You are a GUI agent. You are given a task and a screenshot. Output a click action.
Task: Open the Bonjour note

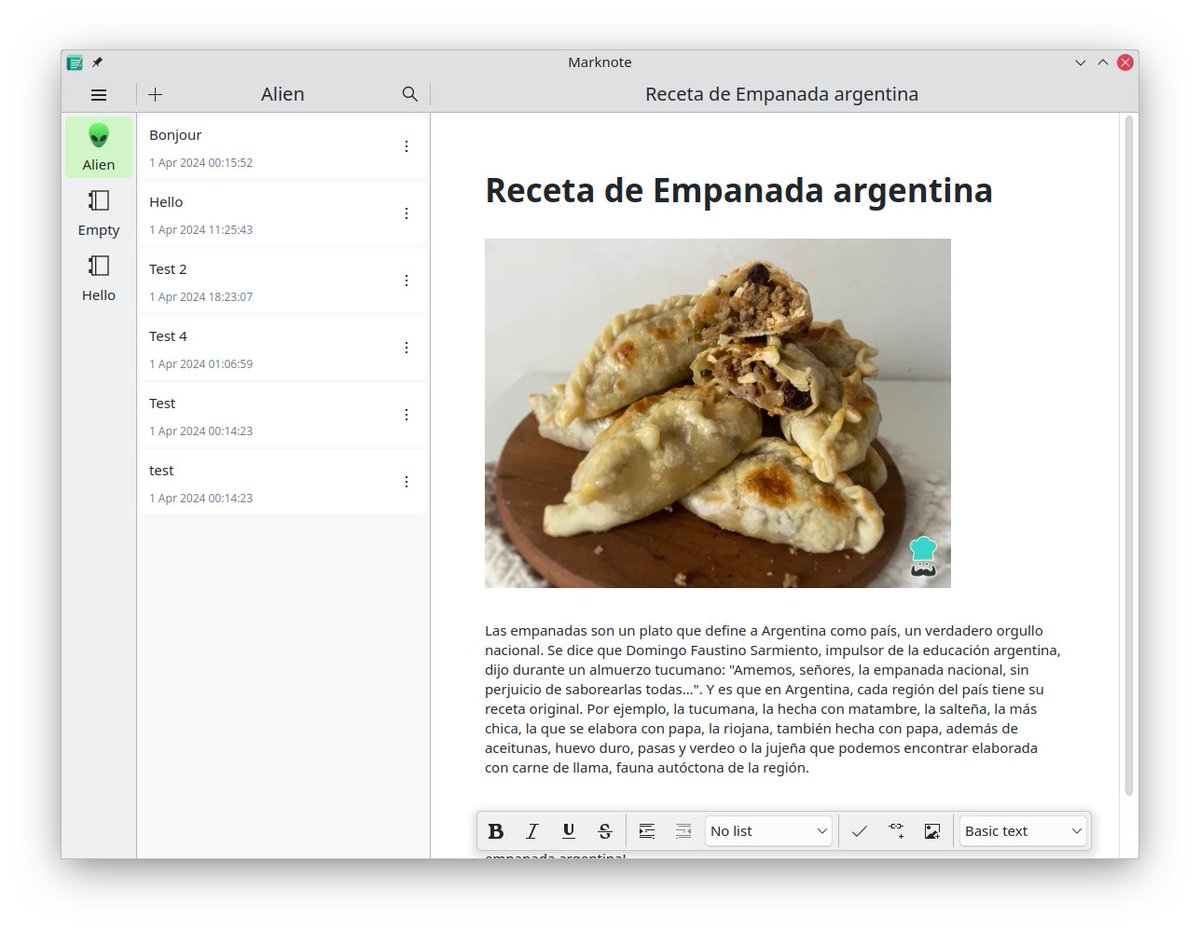coord(282,147)
